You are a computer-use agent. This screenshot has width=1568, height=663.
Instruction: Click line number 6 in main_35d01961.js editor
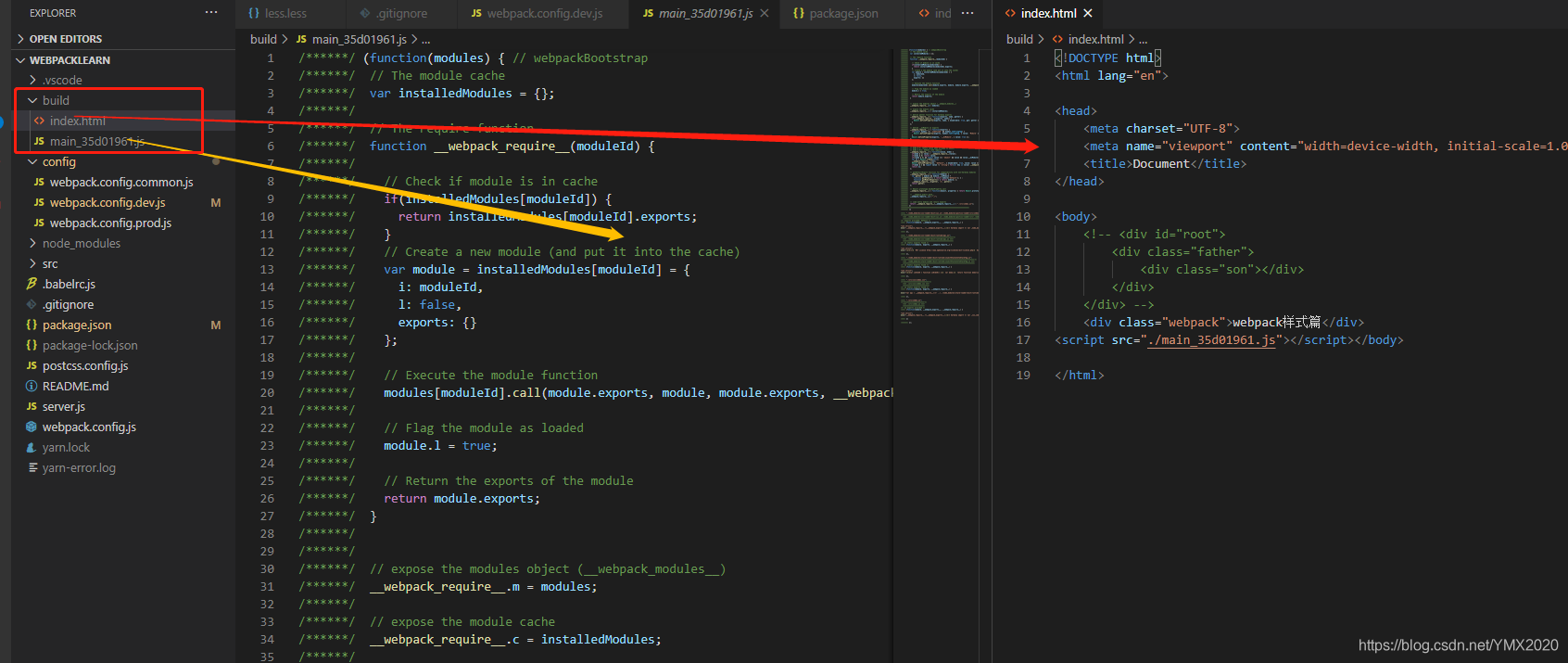[x=271, y=147]
